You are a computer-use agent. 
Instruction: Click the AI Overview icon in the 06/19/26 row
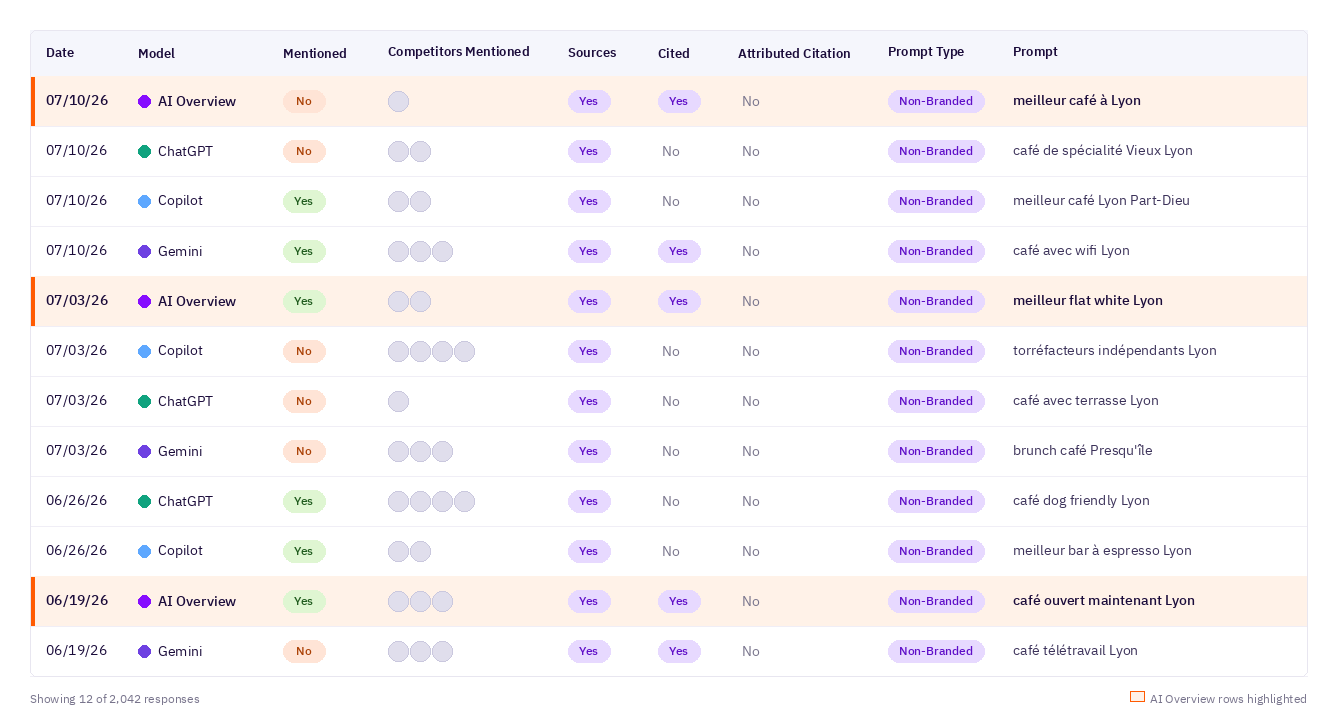[144, 601]
